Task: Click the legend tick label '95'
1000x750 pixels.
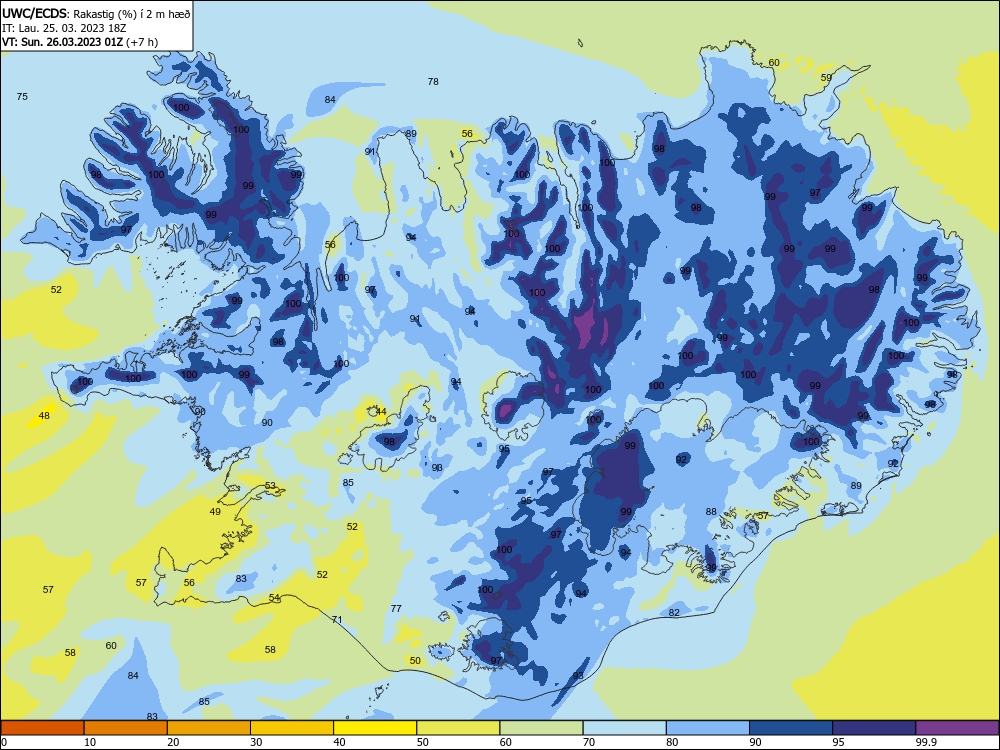Action: pyautogui.click(x=839, y=742)
